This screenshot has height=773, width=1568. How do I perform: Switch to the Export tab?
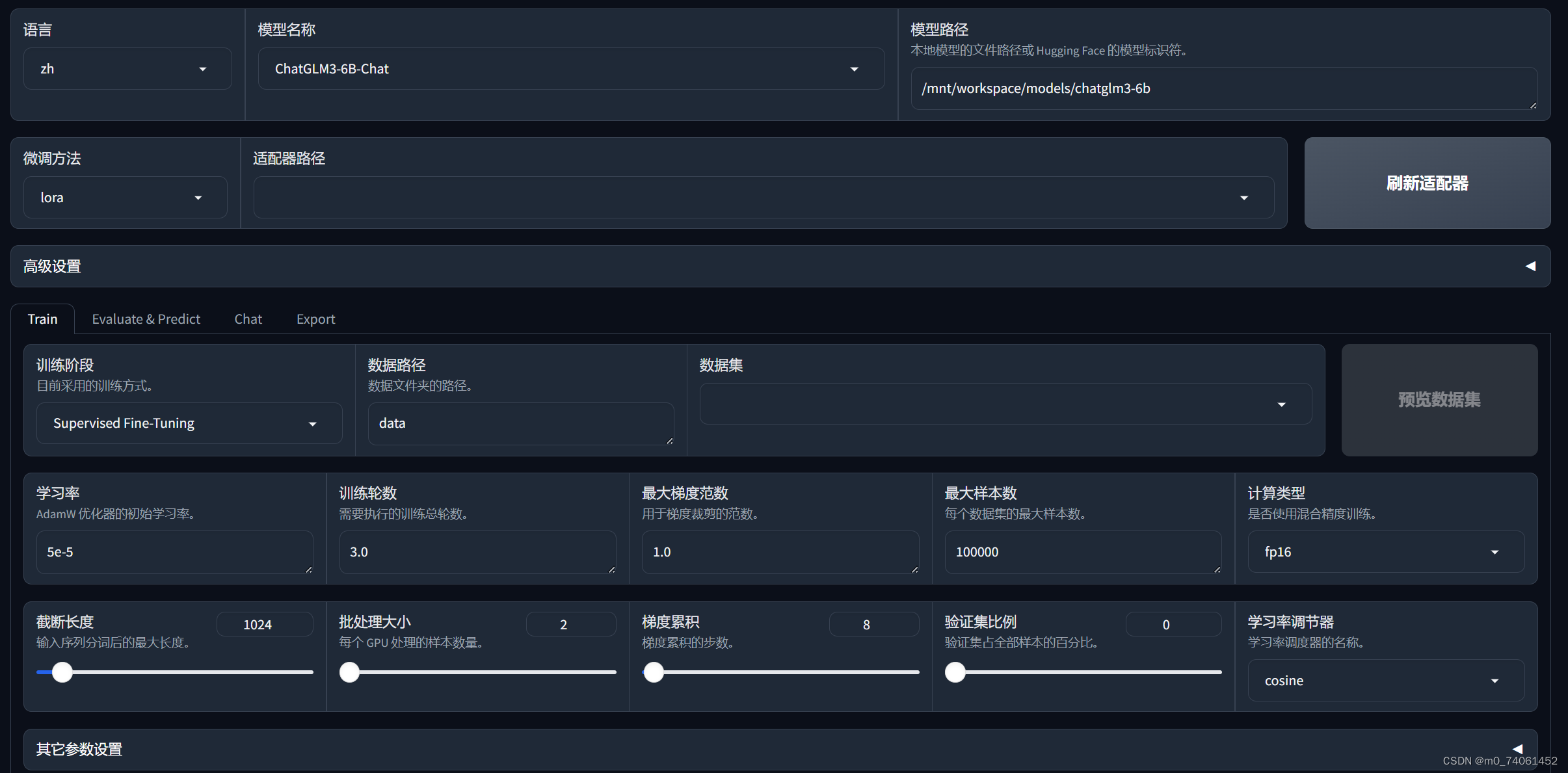(x=315, y=319)
